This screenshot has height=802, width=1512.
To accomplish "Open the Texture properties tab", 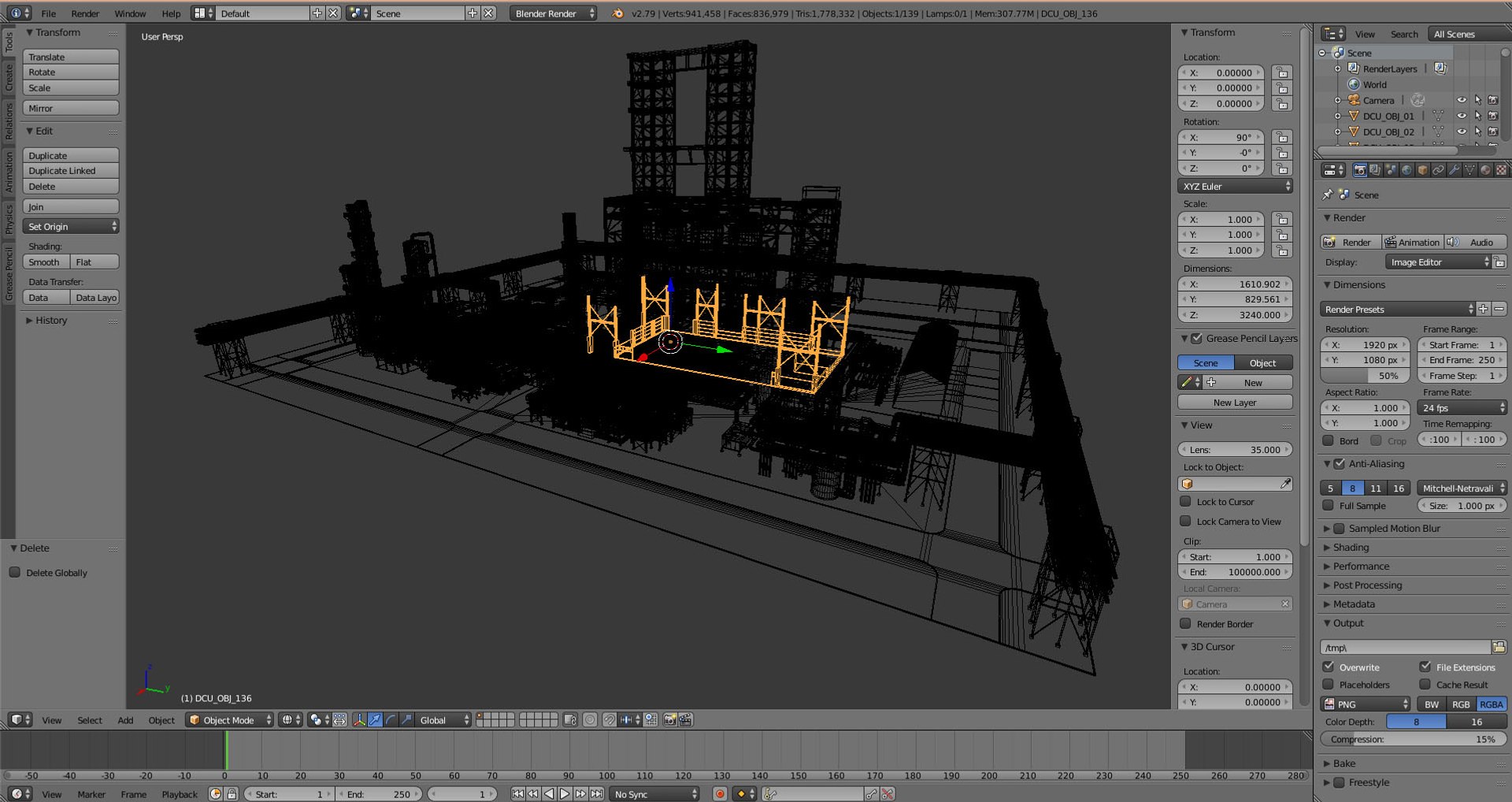I will pyautogui.click(x=1501, y=170).
